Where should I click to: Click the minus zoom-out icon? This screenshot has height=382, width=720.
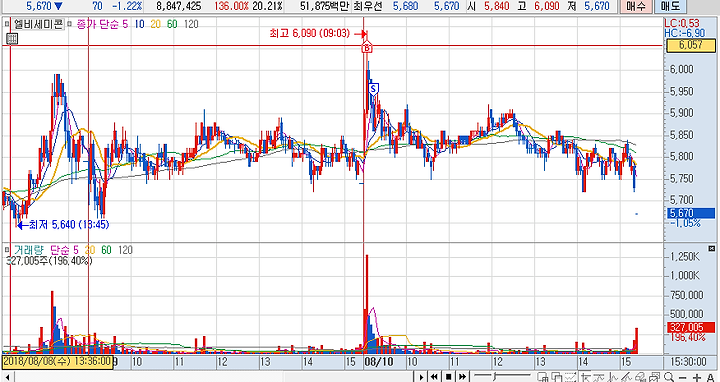682,377
